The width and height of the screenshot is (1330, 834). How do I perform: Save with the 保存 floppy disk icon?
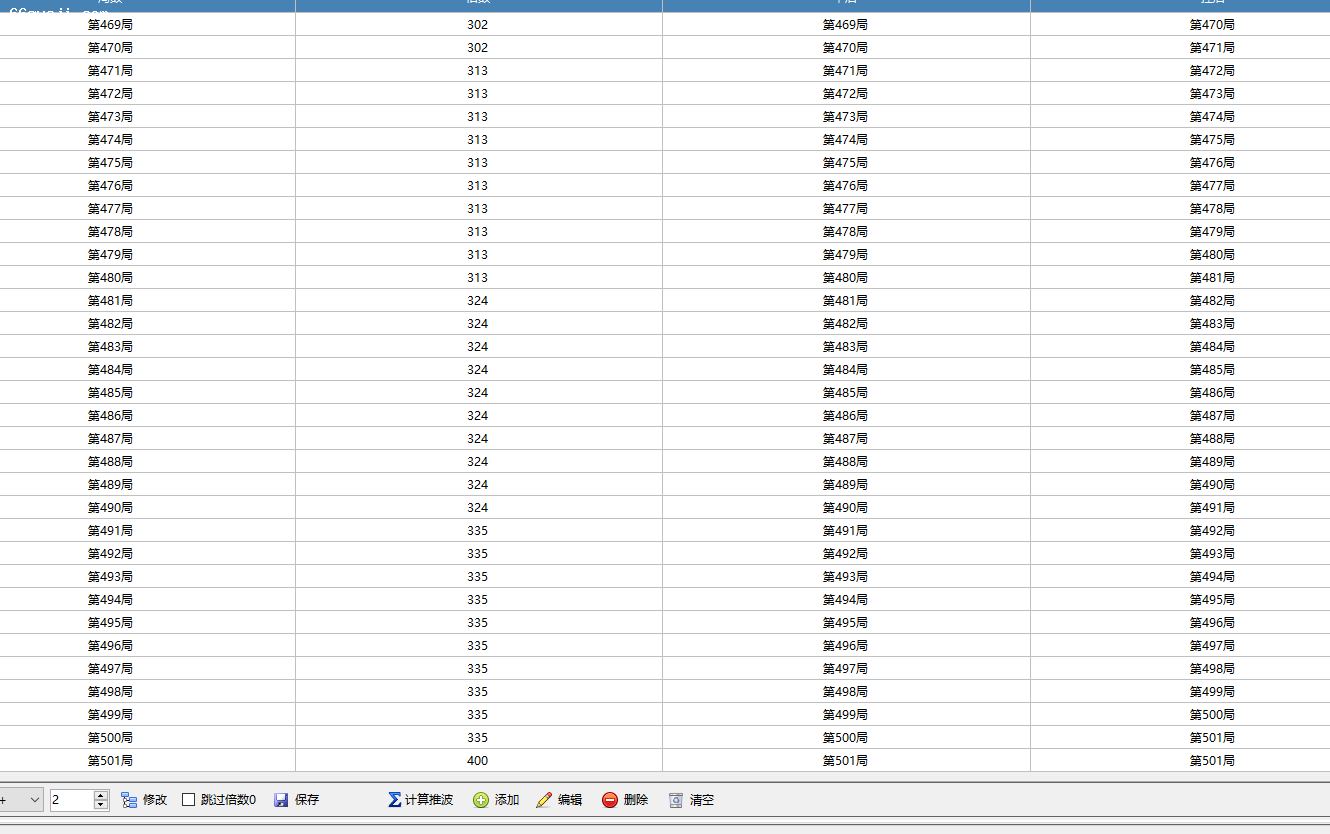(296, 800)
